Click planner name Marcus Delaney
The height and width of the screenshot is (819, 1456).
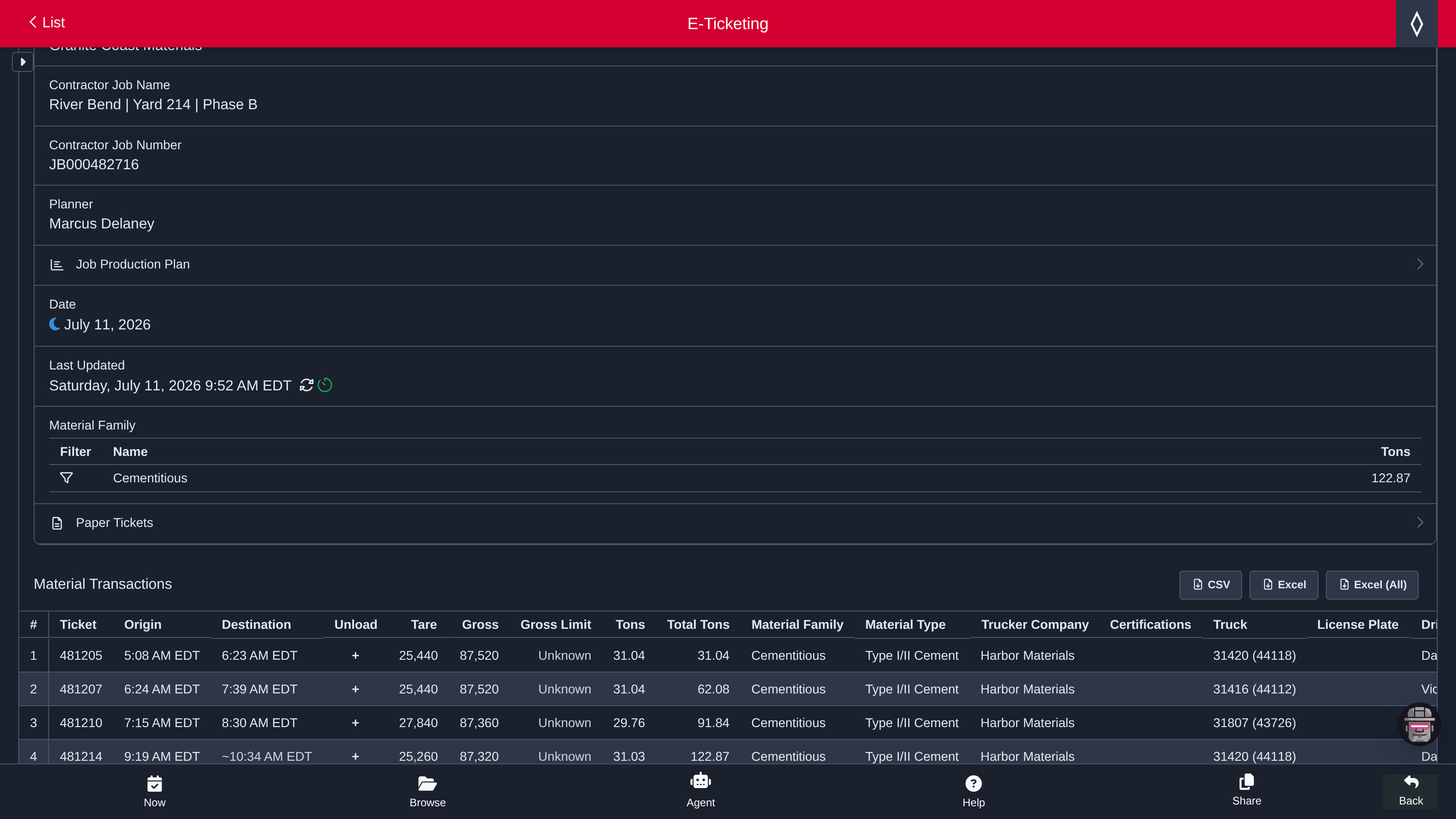pos(102,224)
